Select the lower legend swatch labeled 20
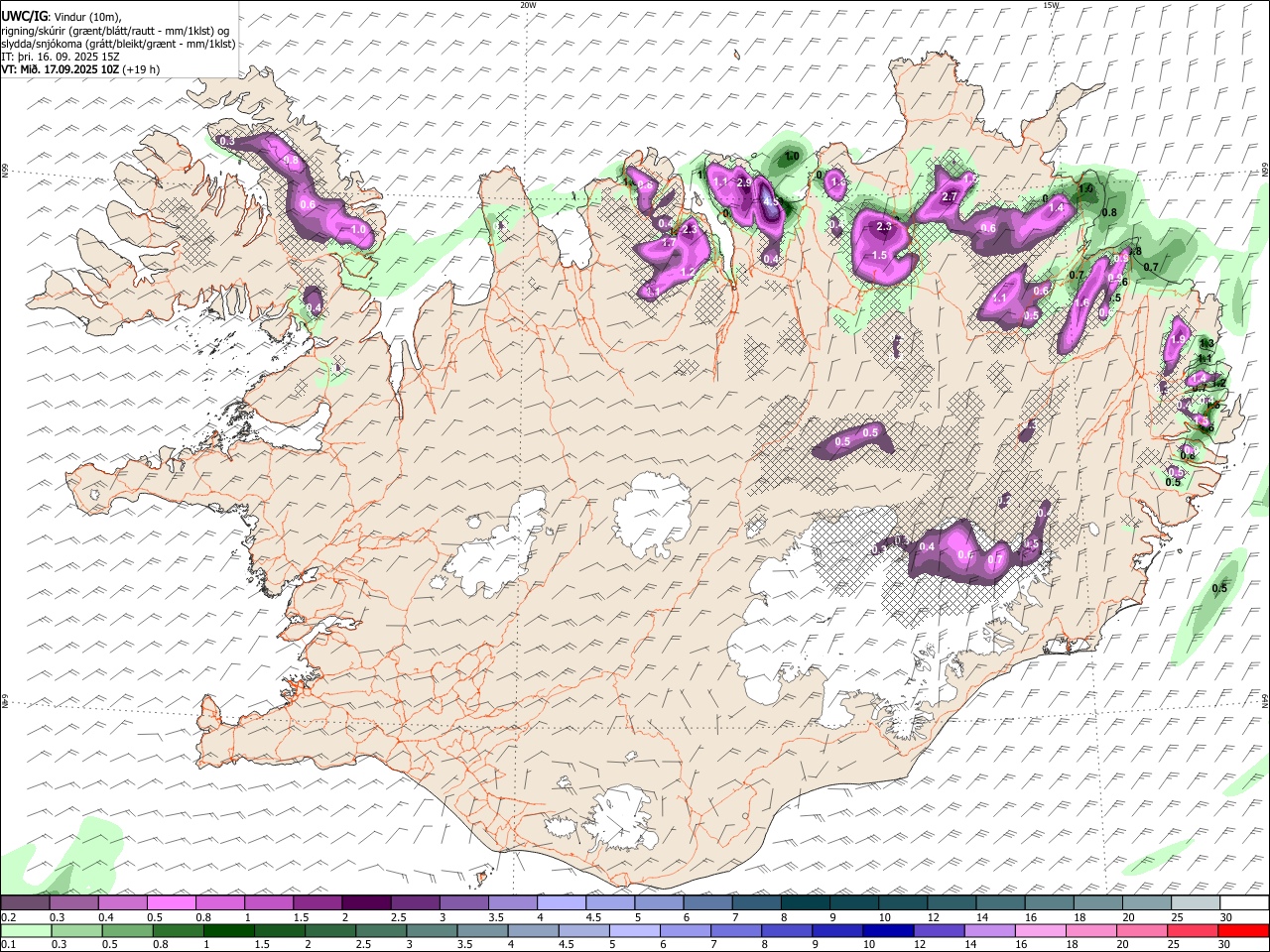1270x952 pixels. tap(1142, 930)
